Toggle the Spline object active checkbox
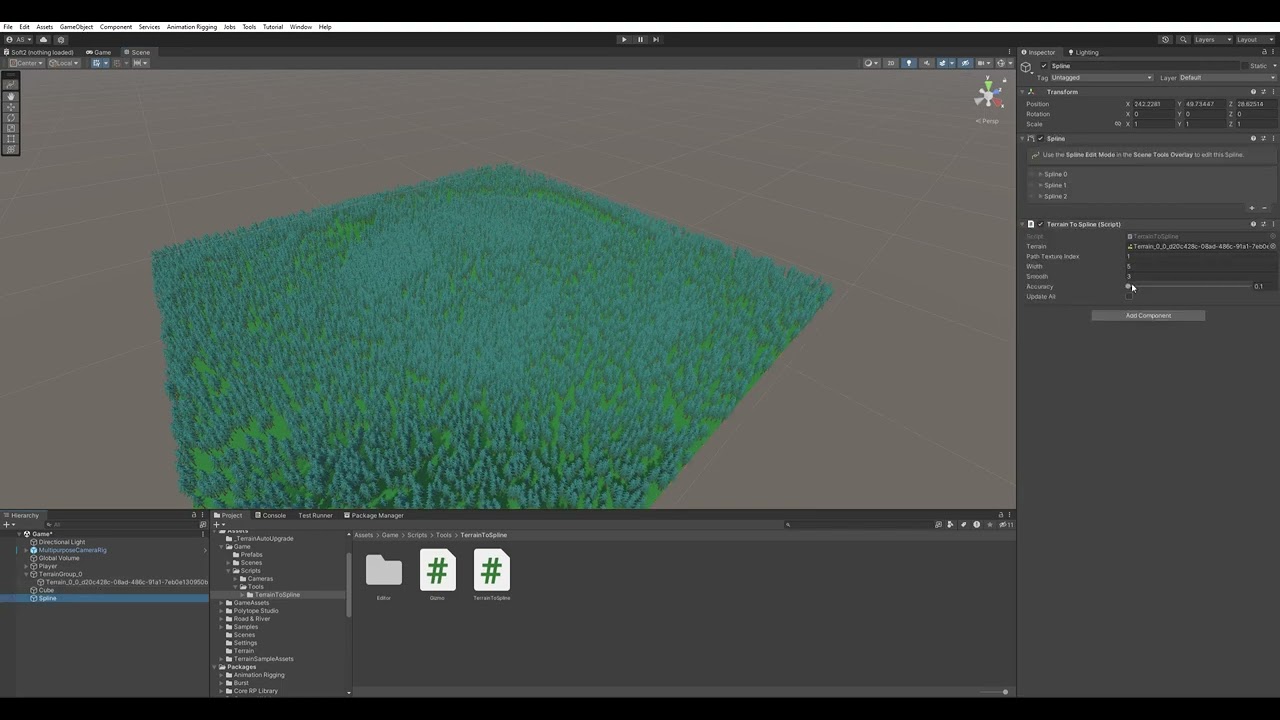Image resolution: width=1280 pixels, height=720 pixels. pos(1044,66)
